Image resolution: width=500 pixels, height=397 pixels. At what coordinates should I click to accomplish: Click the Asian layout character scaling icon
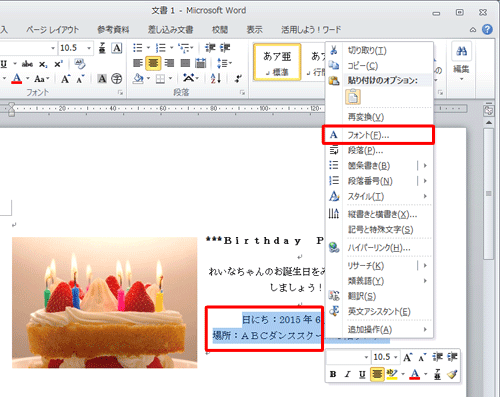tap(189, 79)
